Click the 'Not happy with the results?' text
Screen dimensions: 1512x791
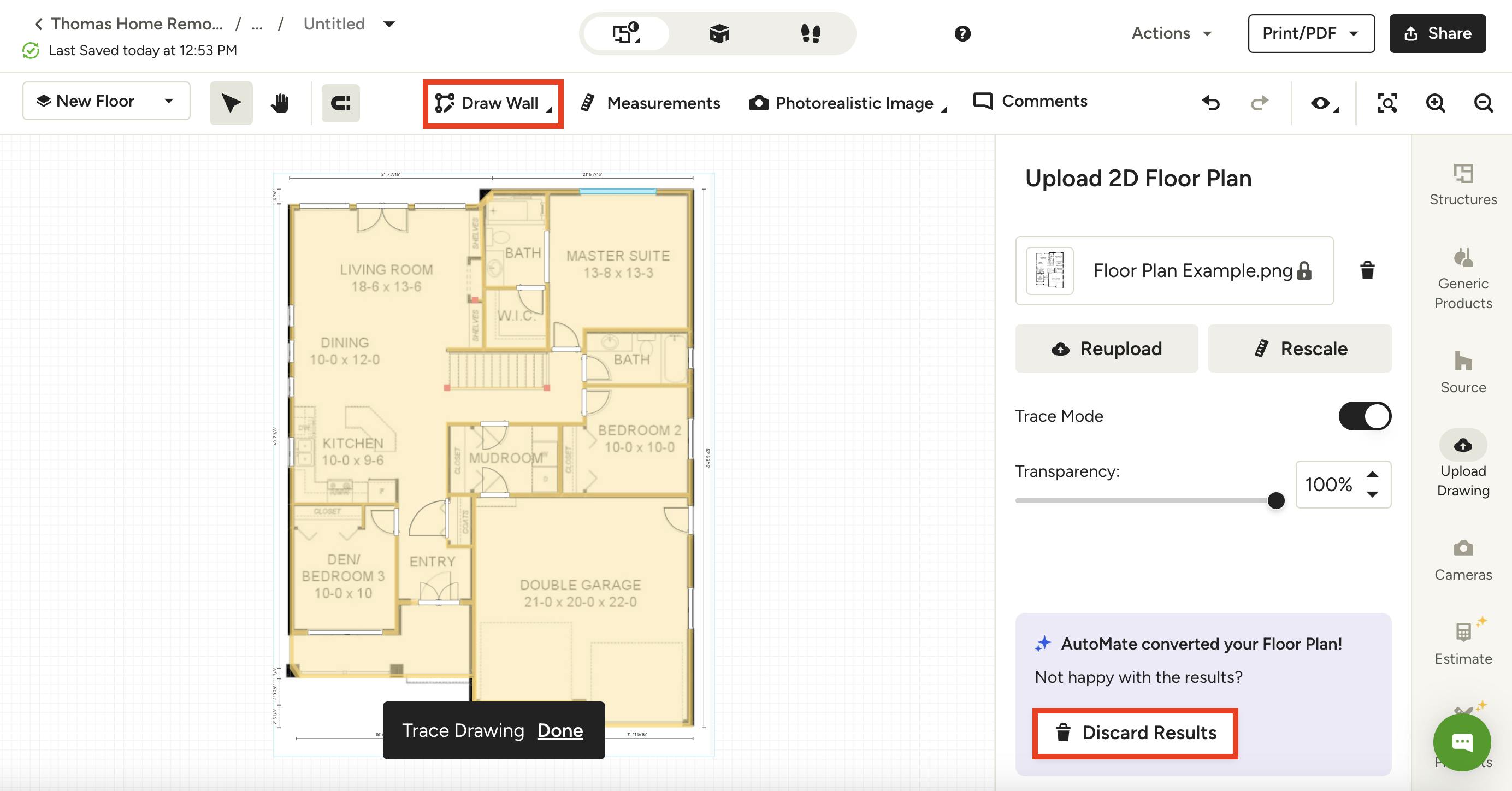pos(1138,677)
